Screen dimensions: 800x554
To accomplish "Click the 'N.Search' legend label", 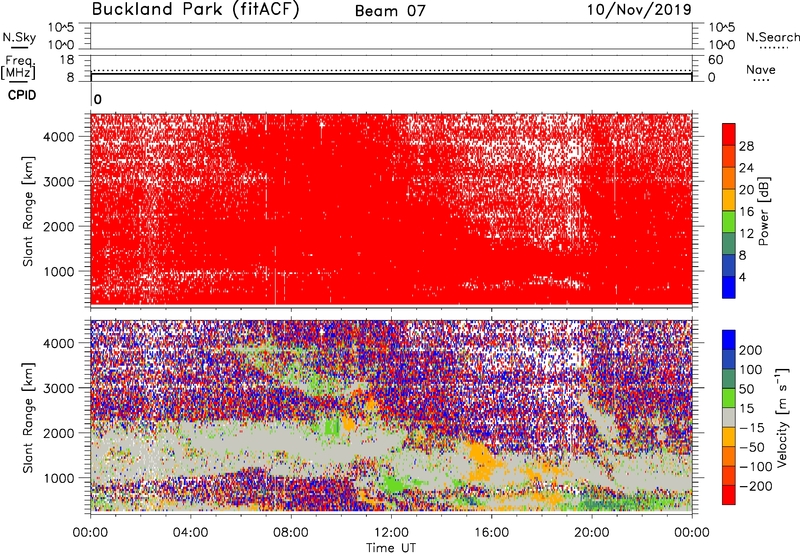I will [772, 37].
